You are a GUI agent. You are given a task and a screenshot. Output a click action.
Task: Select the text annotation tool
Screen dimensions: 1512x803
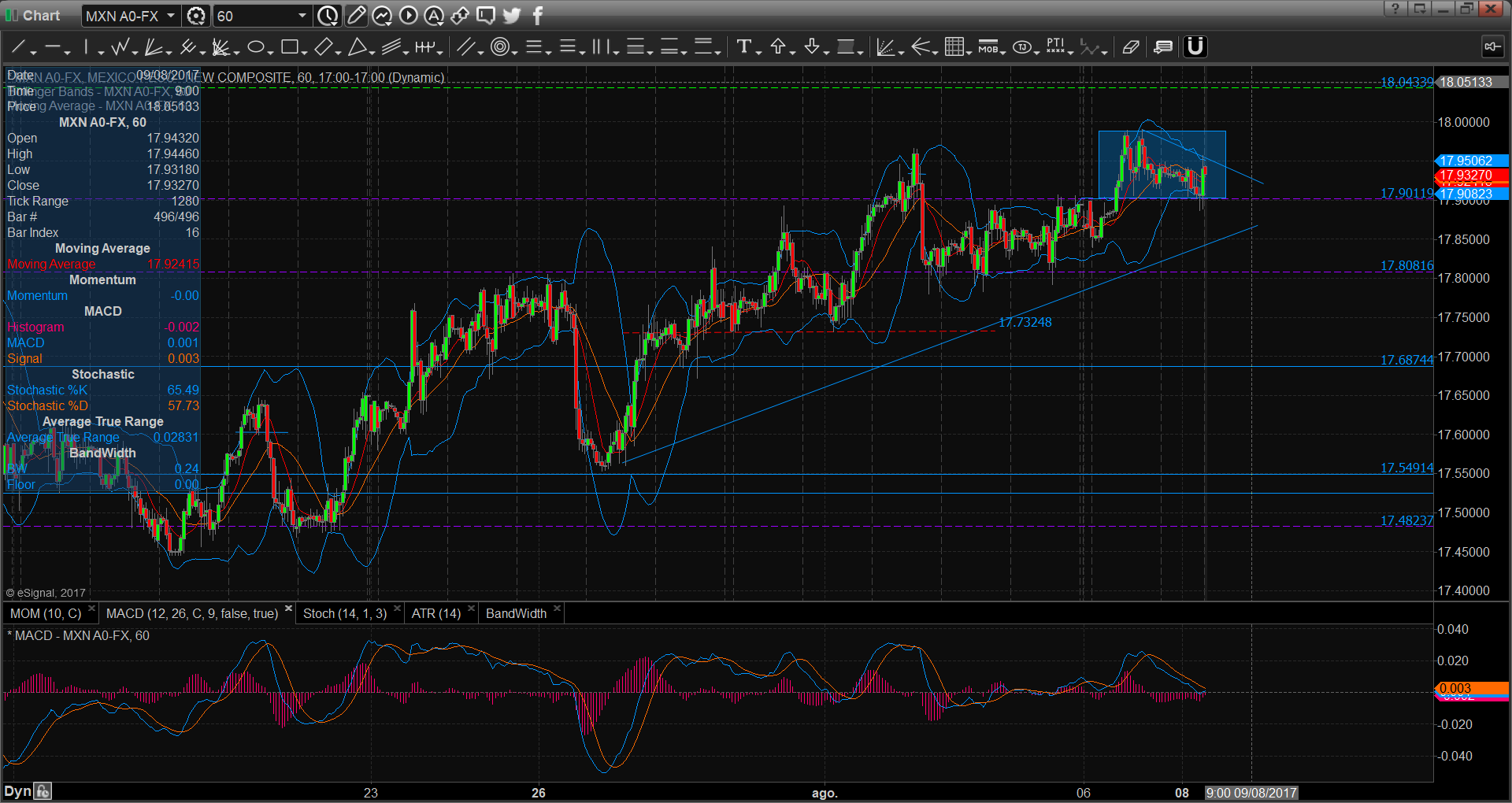(743, 47)
